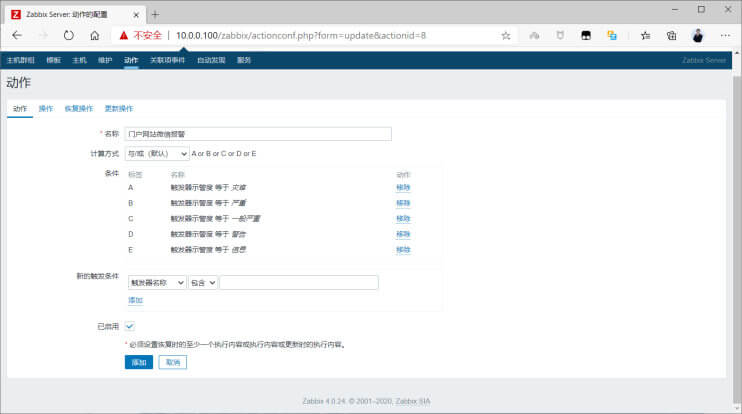This screenshot has width=742, height=414.
Task: Add this page to favorites star
Action: [x=506, y=35]
